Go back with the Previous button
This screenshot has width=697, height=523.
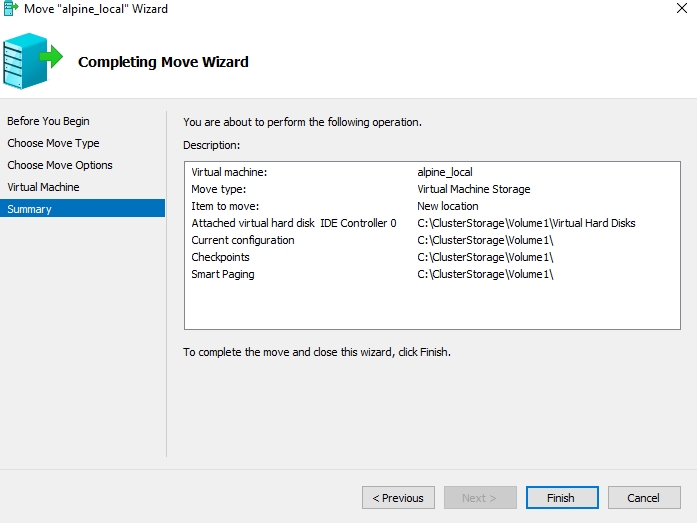[398, 498]
